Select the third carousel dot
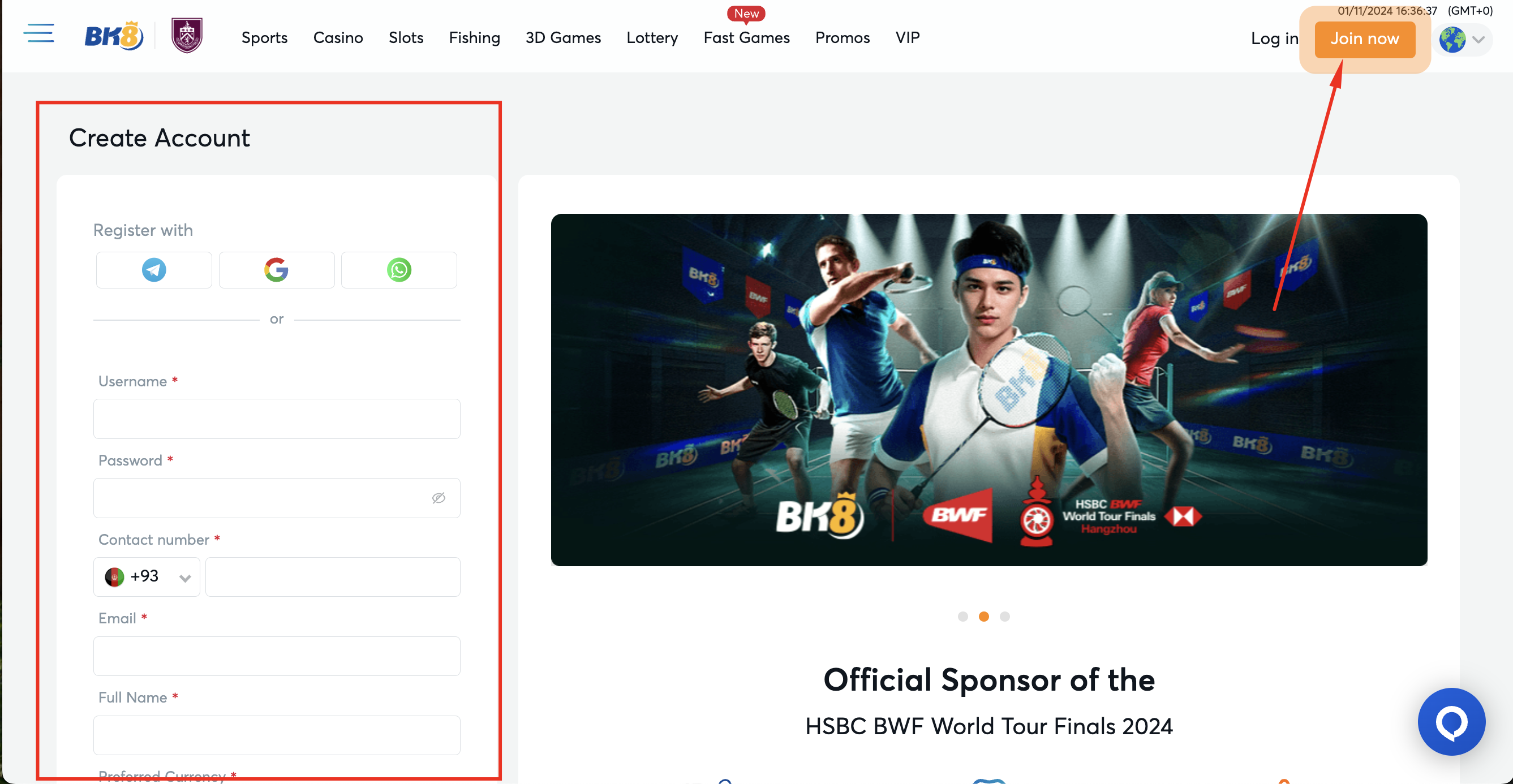 point(1005,616)
